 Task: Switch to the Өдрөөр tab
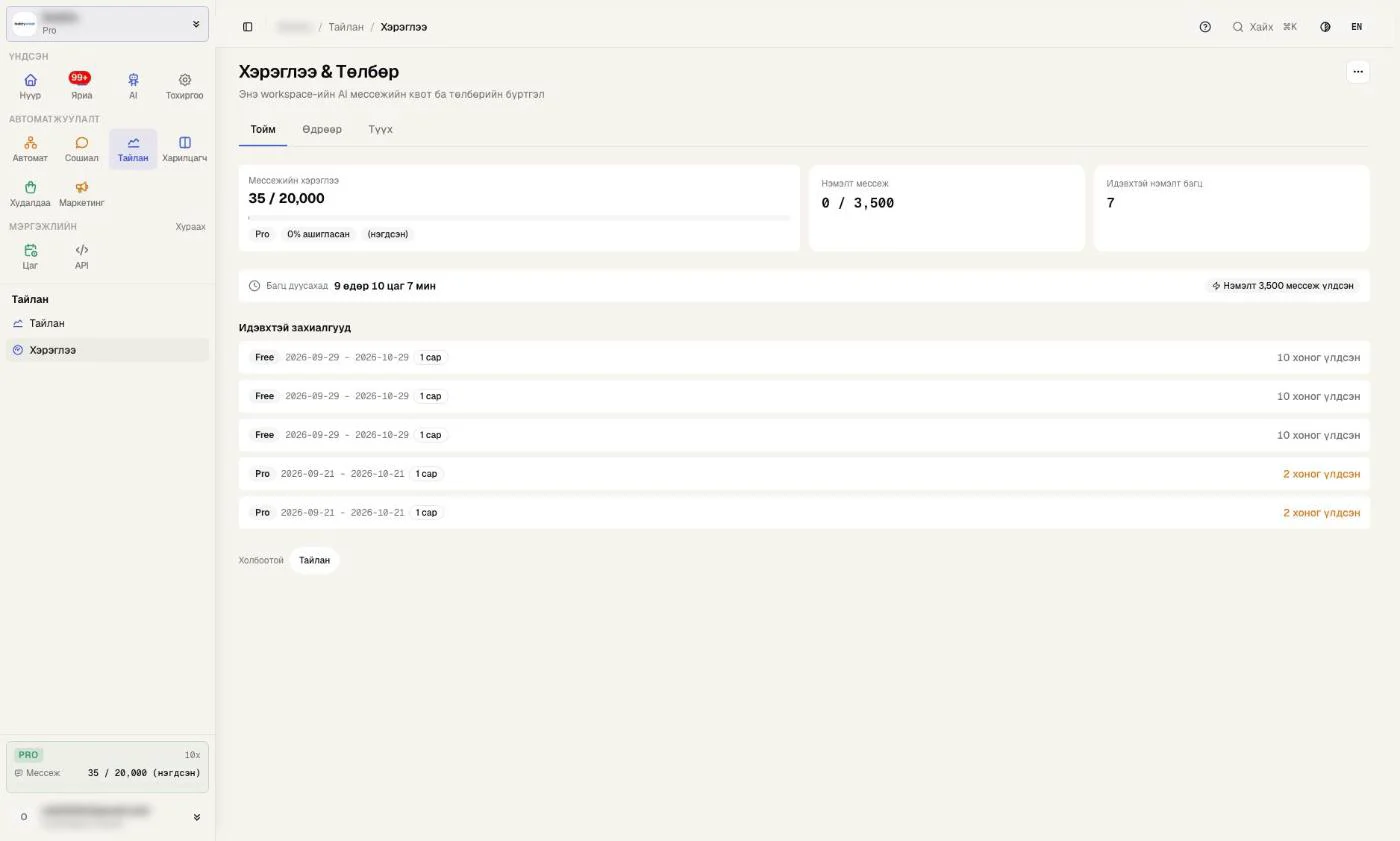322,130
